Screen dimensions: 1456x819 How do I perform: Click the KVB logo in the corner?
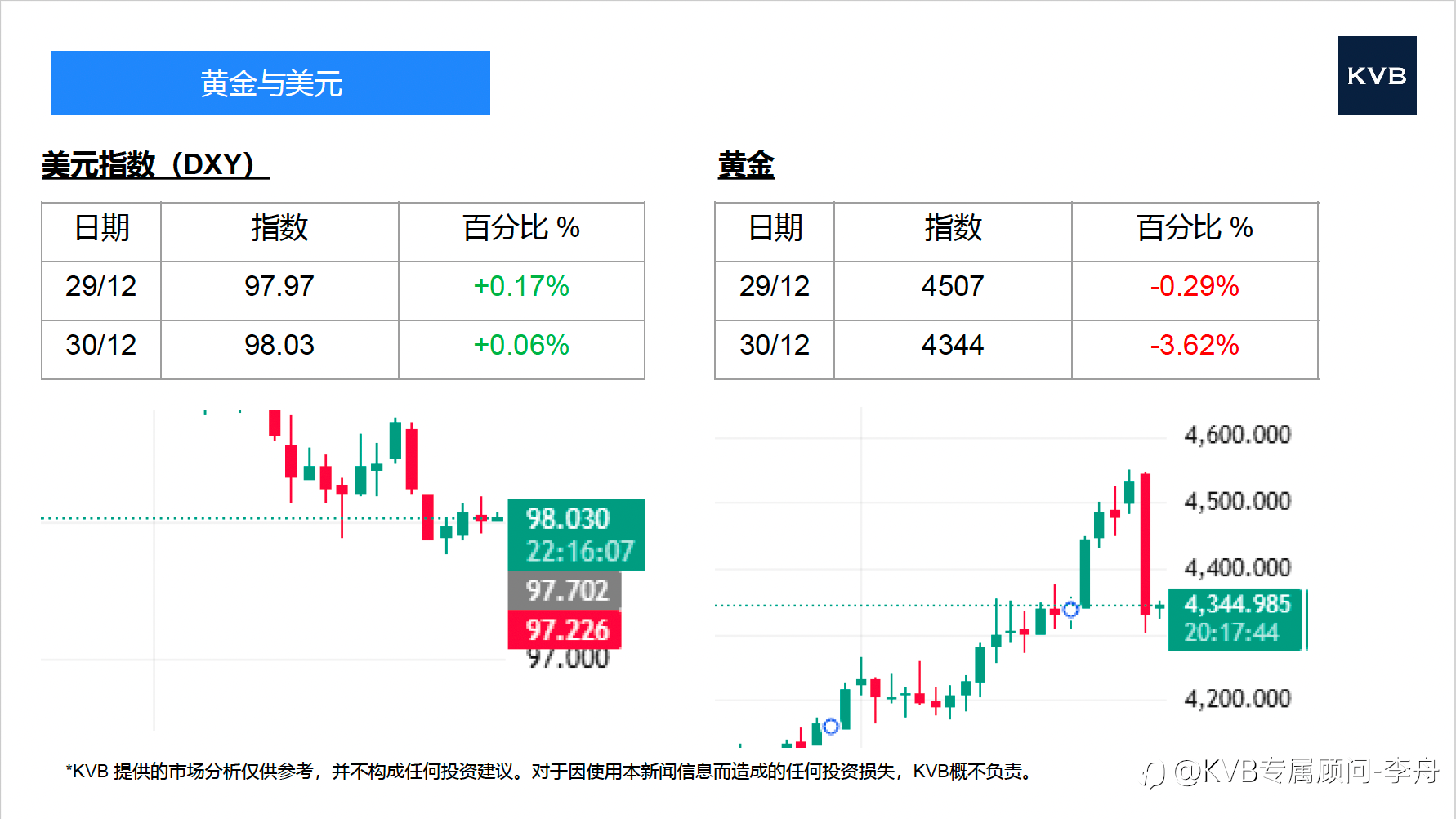click(x=1376, y=75)
